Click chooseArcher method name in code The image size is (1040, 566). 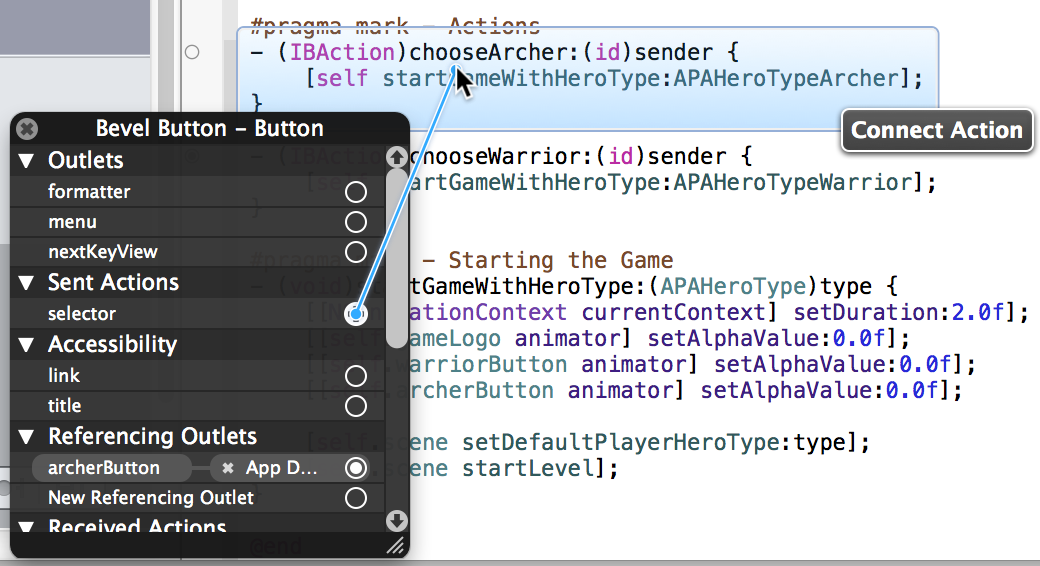click(488, 52)
